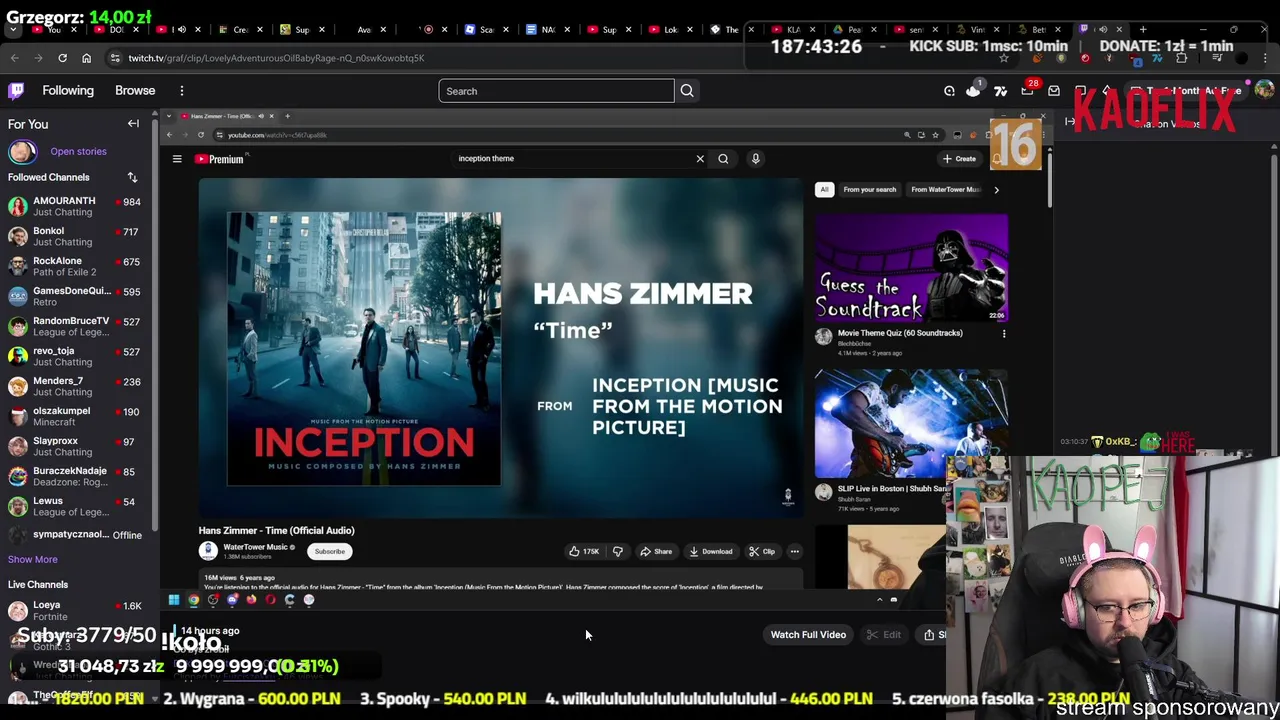The width and height of the screenshot is (1280, 720).
Task: Open the Following page
Action: pyautogui.click(x=68, y=91)
